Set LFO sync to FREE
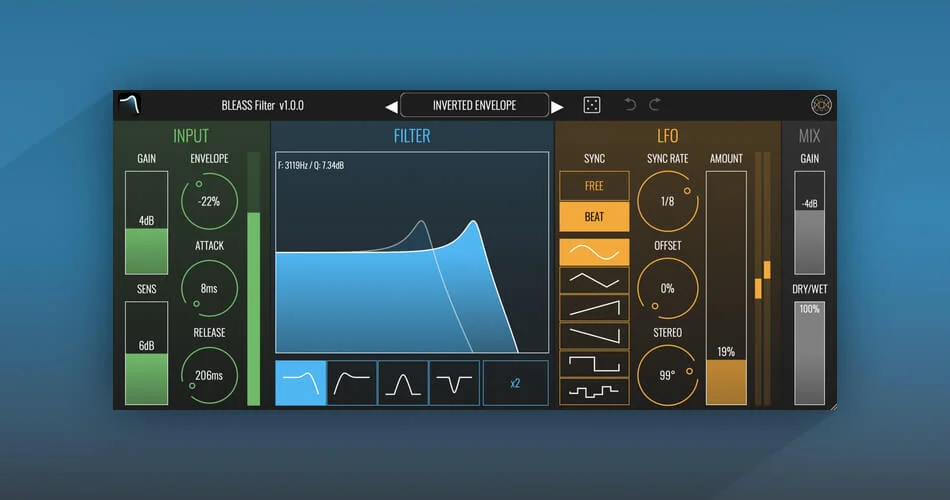Viewport: 950px width, 500px height. [x=594, y=186]
